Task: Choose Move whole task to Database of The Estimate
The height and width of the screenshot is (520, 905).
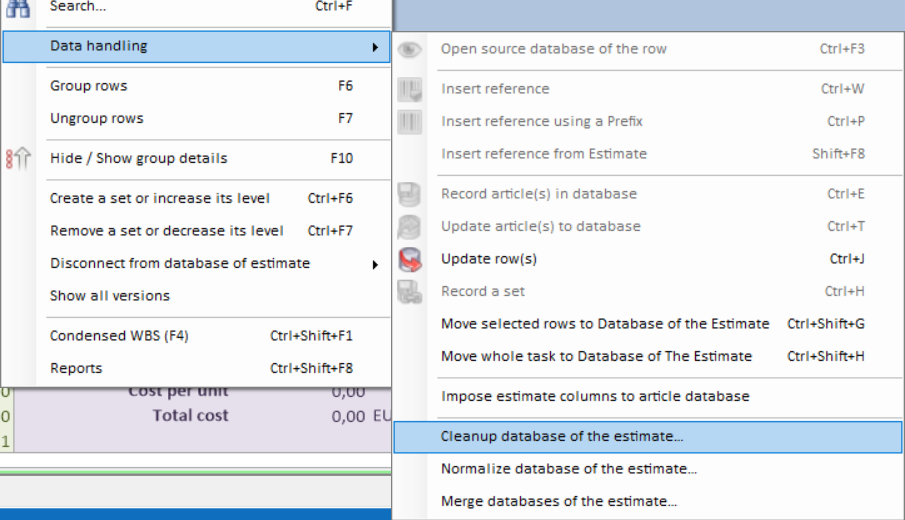Action: pyautogui.click(x=596, y=357)
